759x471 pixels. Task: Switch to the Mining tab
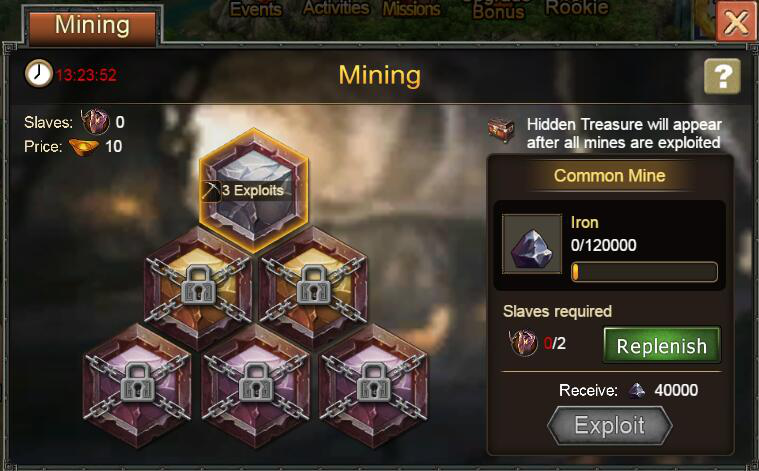click(x=92, y=25)
